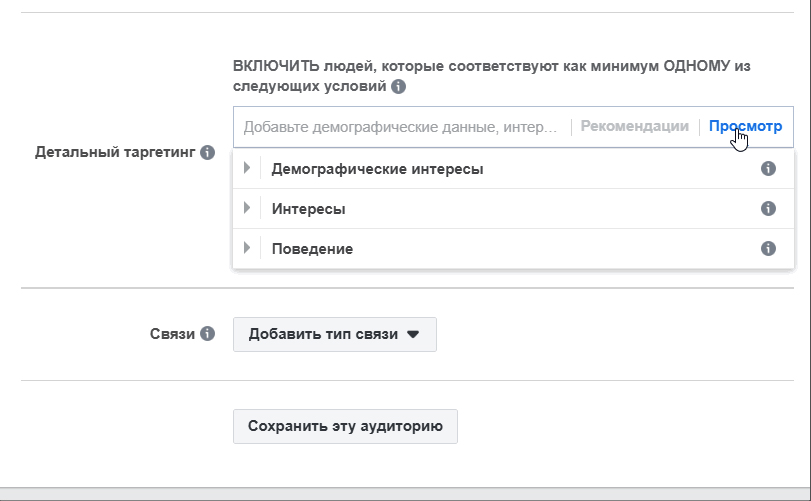Screen dimensions: 811x501
Task: Focus the detailed targeting search input field
Action: [400, 127]
